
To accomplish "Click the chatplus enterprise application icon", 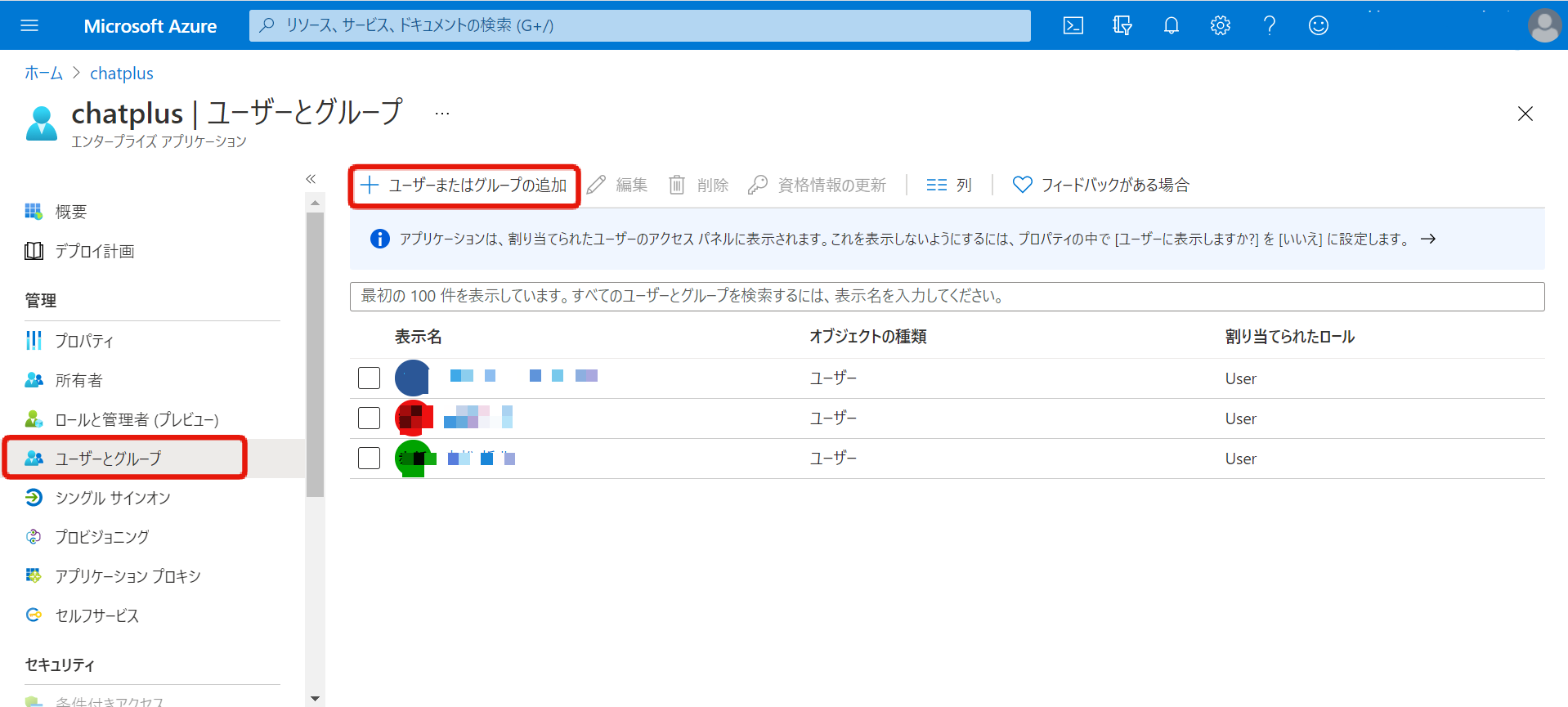I will (x=42, y=123).
